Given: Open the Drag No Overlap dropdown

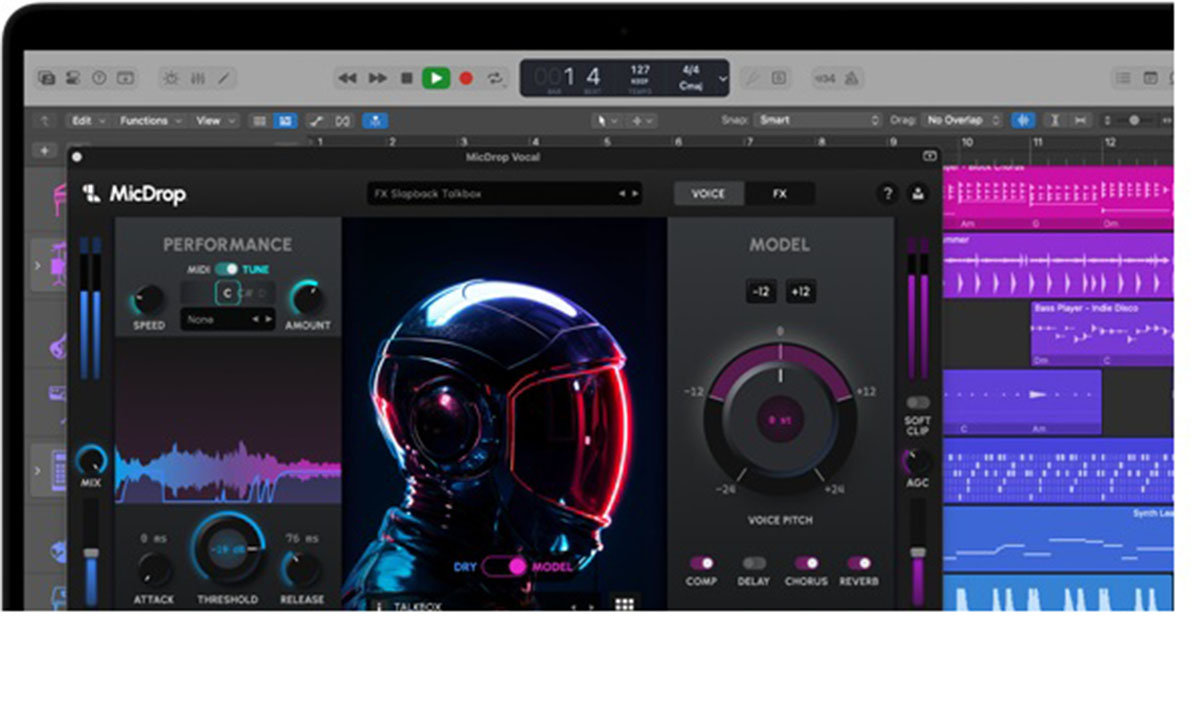Looking at the screenshot, I should point(962,120).
